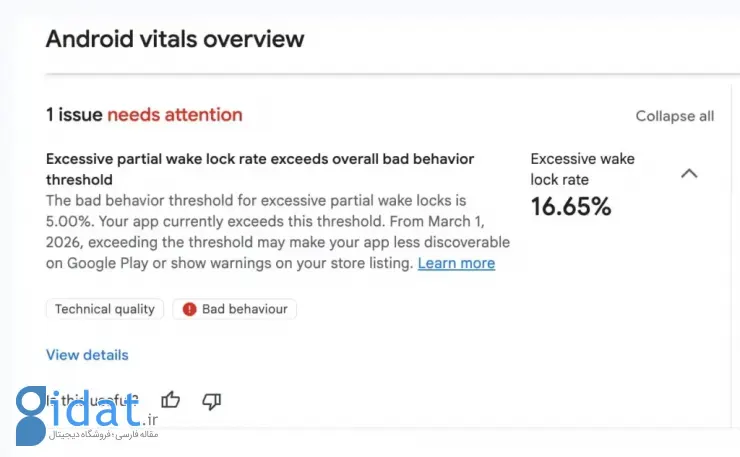Image resolution: width=740 pixels, height=457 pixels.
Task: Click the Persian caption under gidat logo
Action: 105,435
